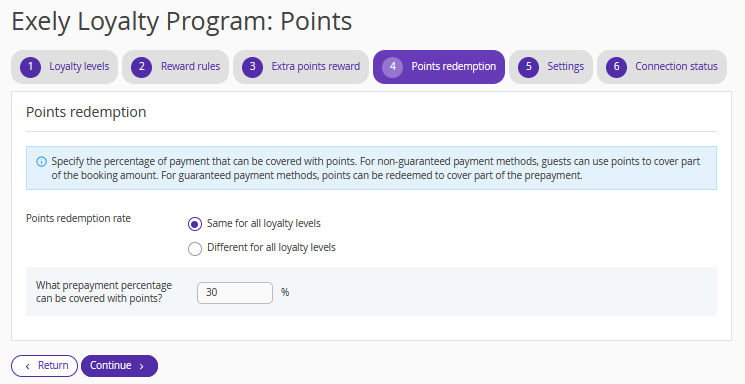Click the step 4 circle badge
Image resolution: width=745 pixels, height=384 pixels.
(x=392, y=67)
